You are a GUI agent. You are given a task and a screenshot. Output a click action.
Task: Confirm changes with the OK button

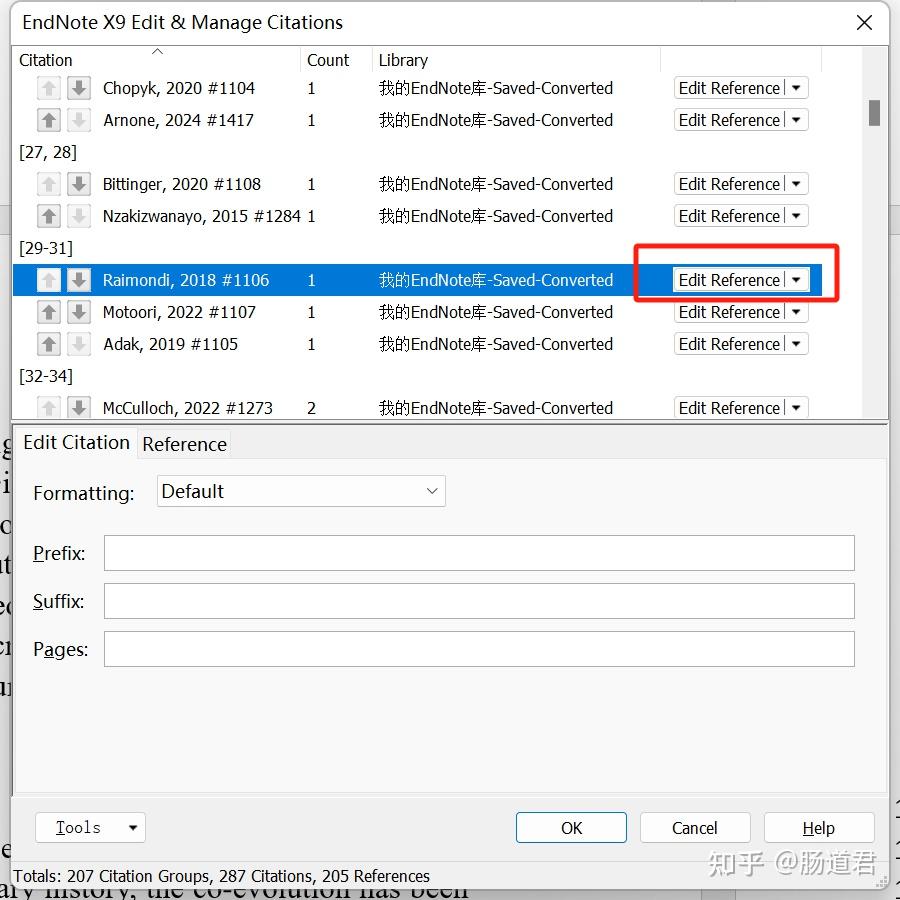[571, 828]
